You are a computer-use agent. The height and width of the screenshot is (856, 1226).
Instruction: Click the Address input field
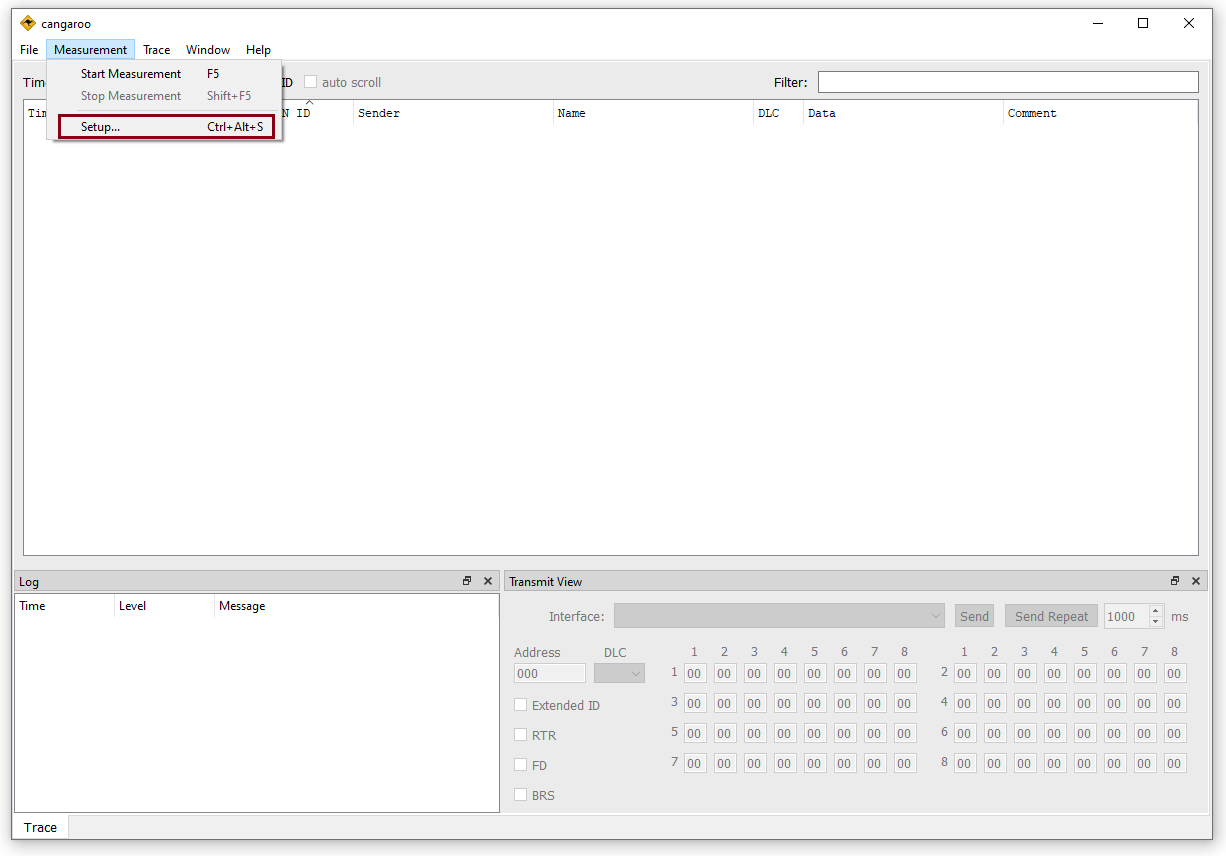(x=550, y=673)
